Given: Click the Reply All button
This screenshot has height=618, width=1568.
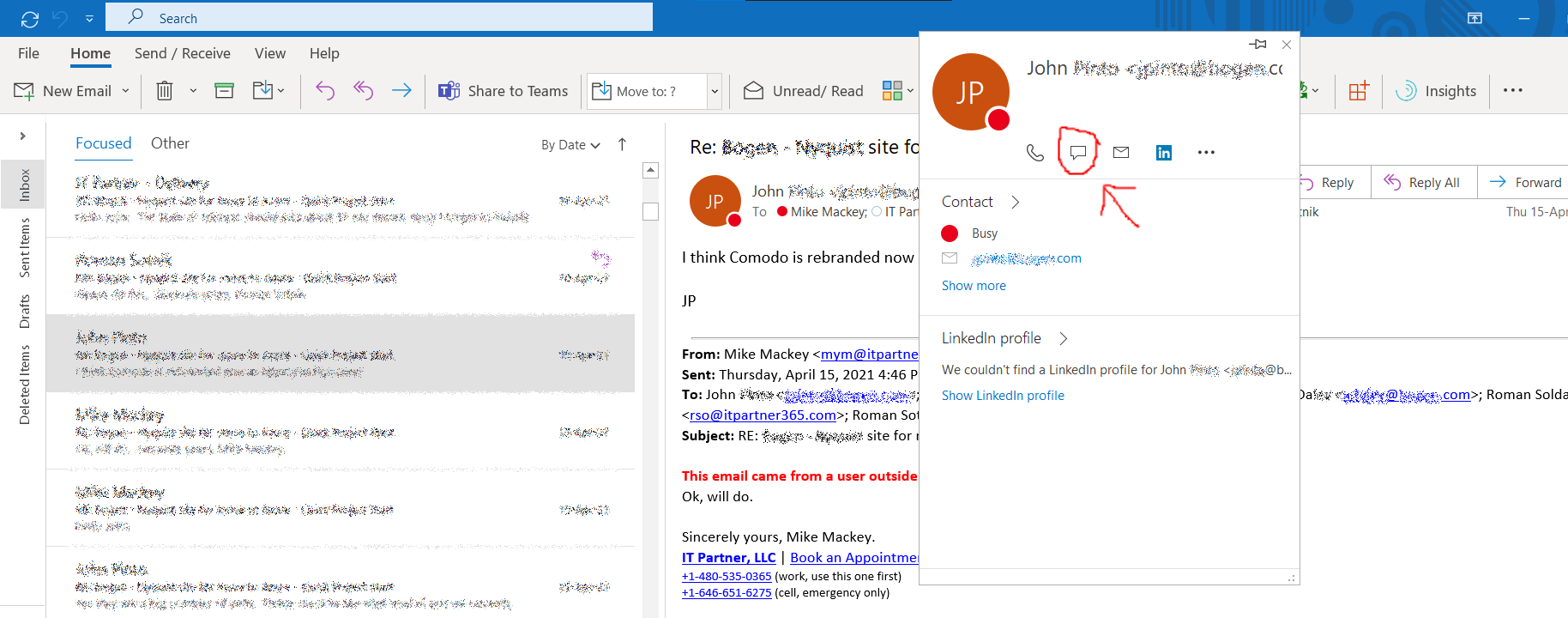Looking at the screenshot, I should (x=1423, y=183).
